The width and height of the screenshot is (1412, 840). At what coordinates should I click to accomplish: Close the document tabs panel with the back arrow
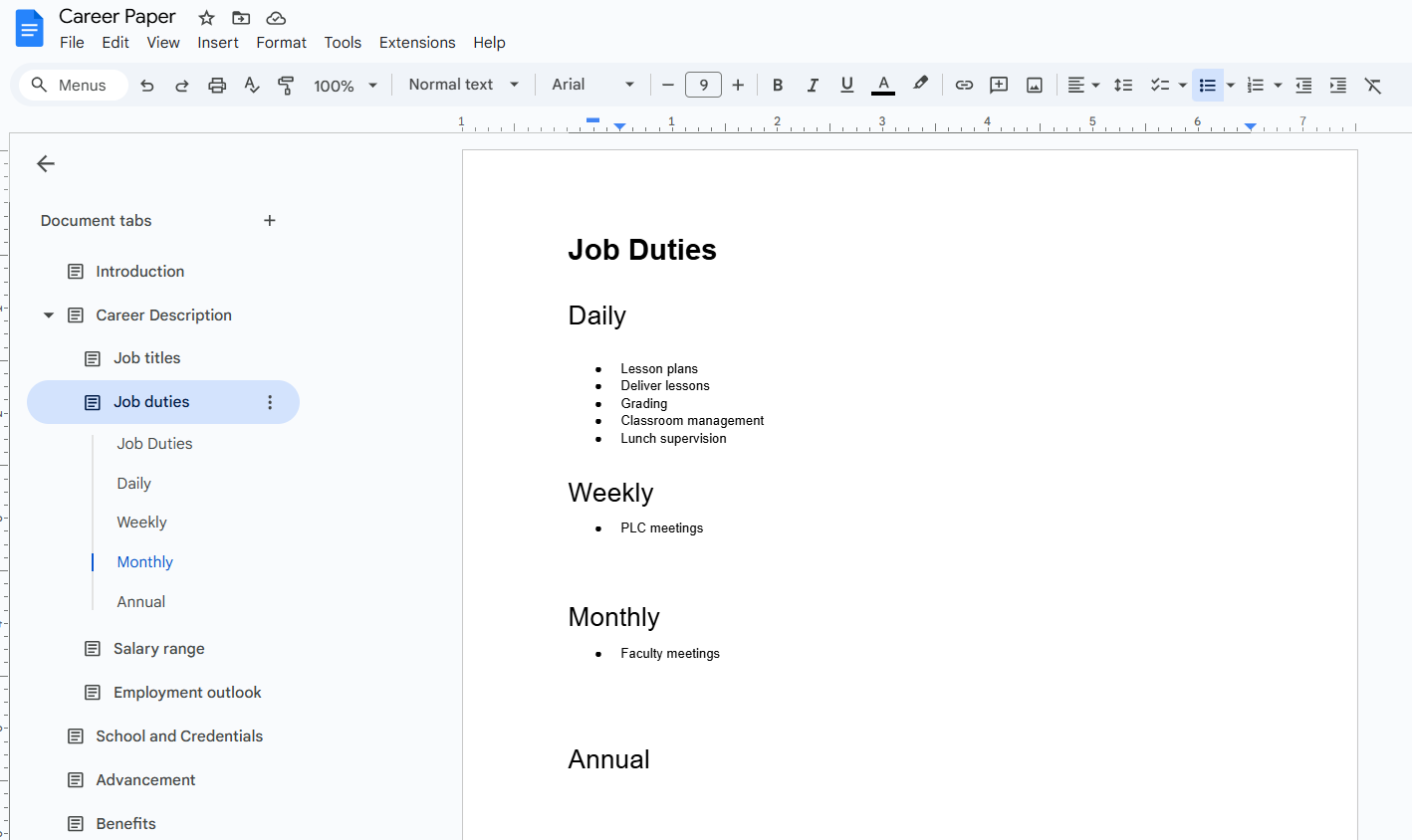(46, 164)
